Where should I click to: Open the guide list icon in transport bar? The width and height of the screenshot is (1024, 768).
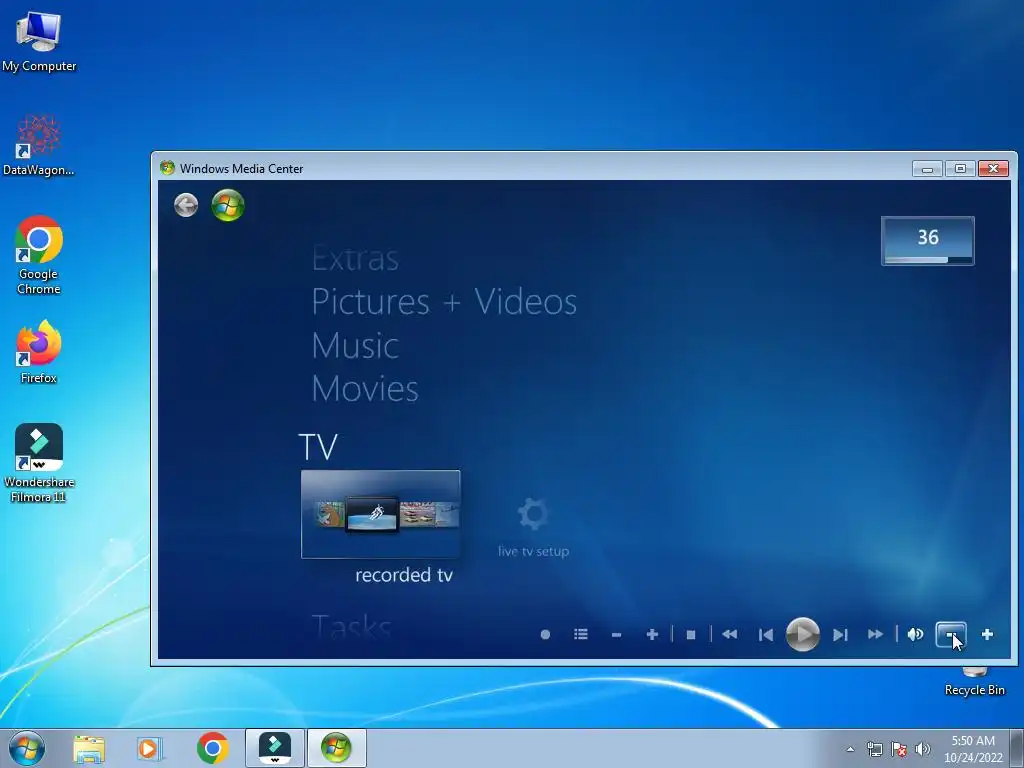pos(581,634)
